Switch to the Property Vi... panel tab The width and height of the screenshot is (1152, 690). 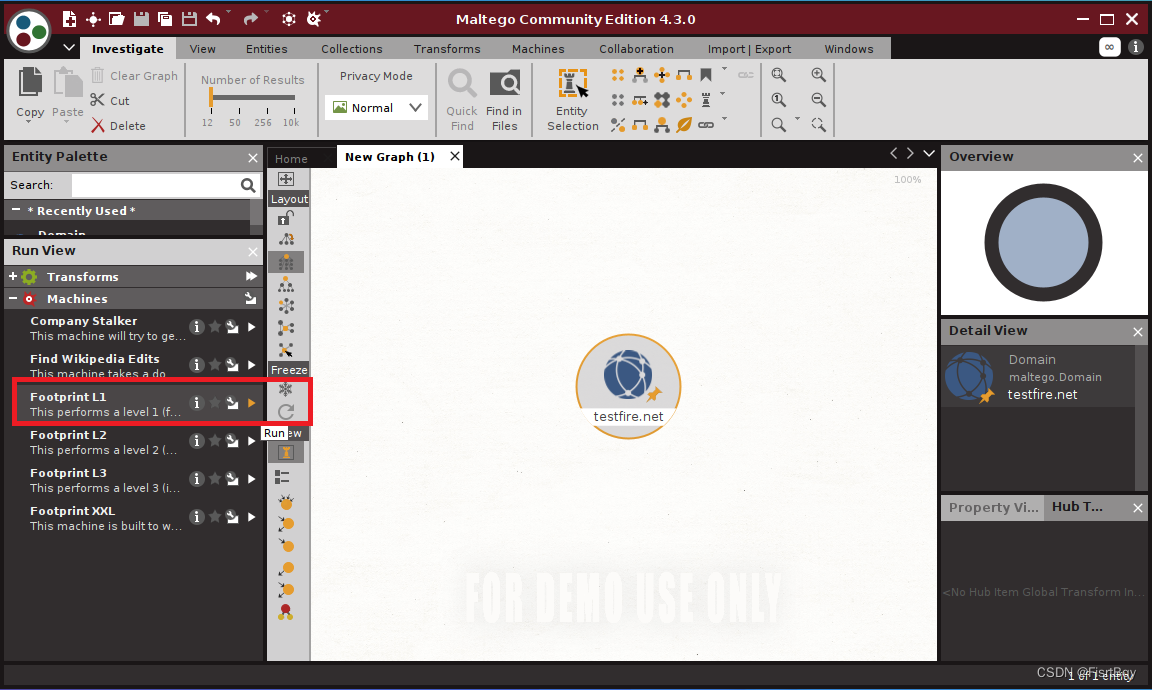click(x=993, y=507)
